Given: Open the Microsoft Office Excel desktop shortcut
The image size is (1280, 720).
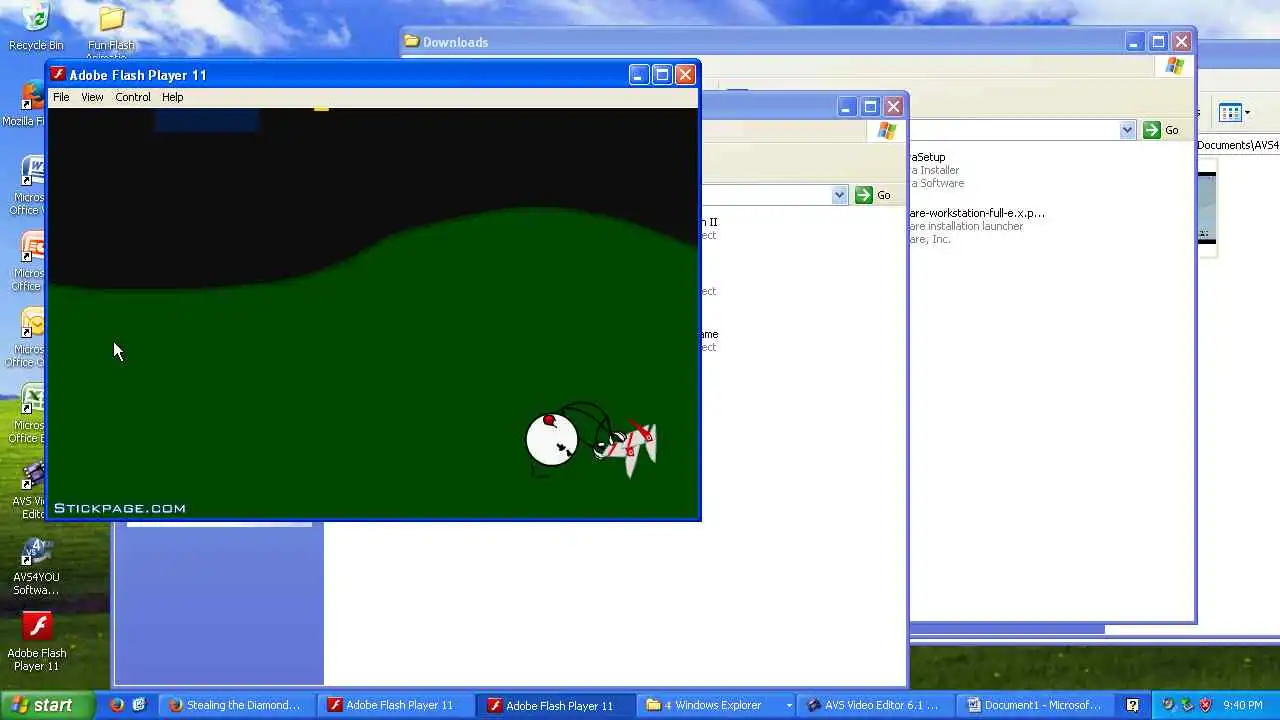Looking at the screenshot, I should pos(30,414).
